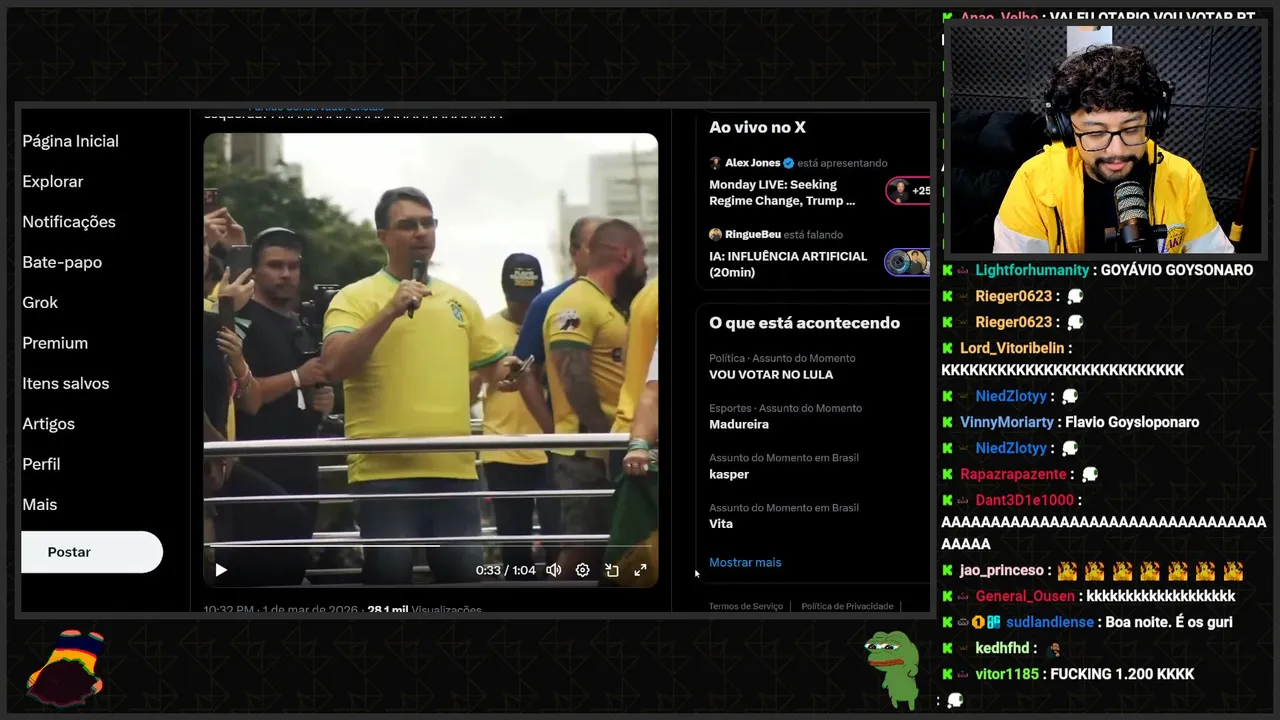Open video settings gear
Viewport: 1280px width, 720px height.
583,570
